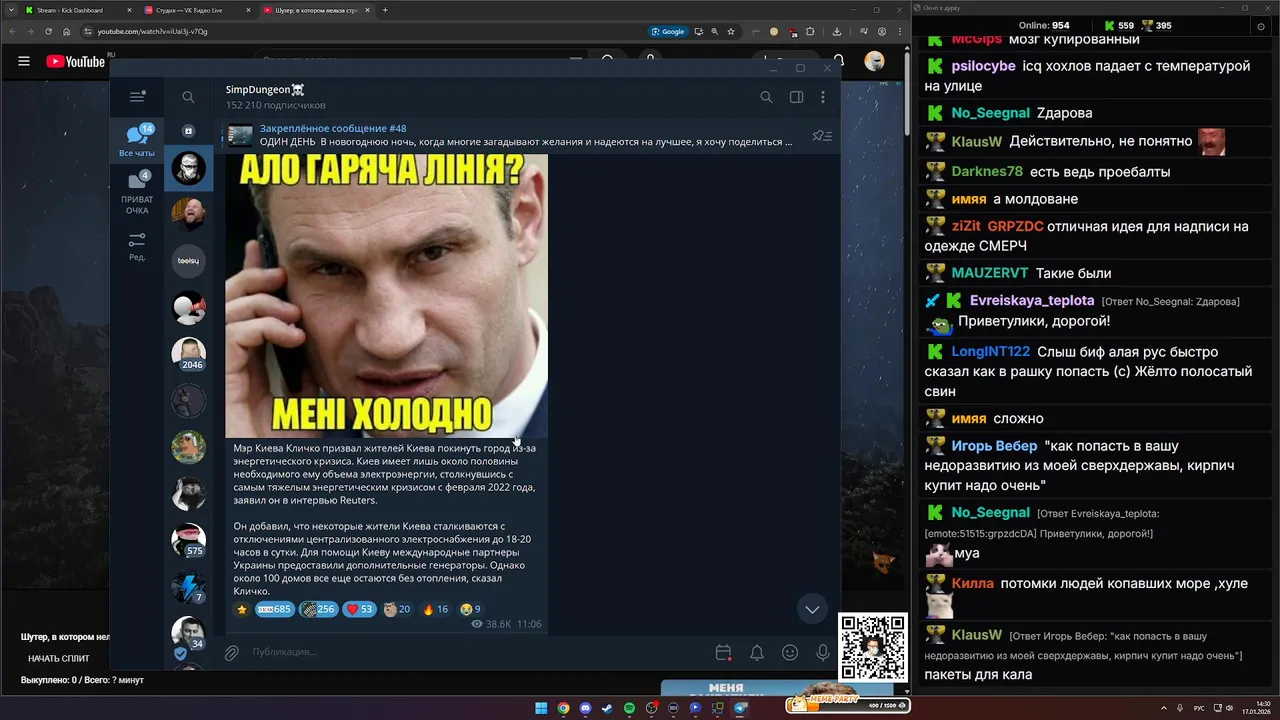Click the search icon above the Telegram chat list
The width and height of the screenshot is (1280, 720).
click(188, 97)
